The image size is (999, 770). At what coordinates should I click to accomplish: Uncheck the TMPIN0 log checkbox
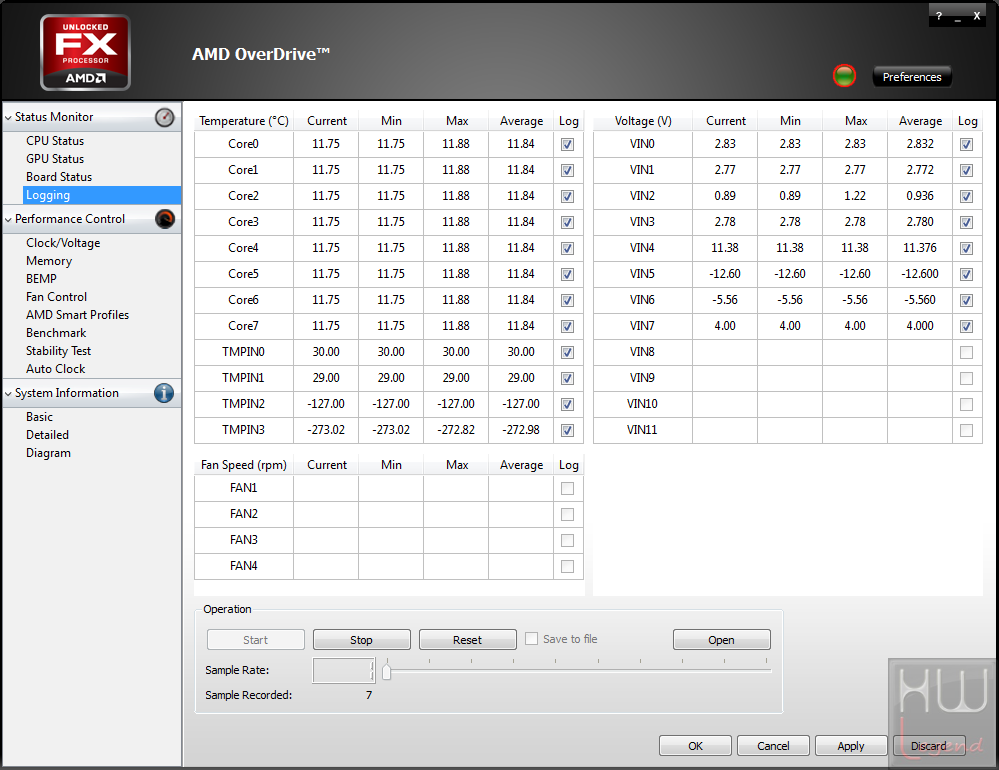[x=567, y=352]
